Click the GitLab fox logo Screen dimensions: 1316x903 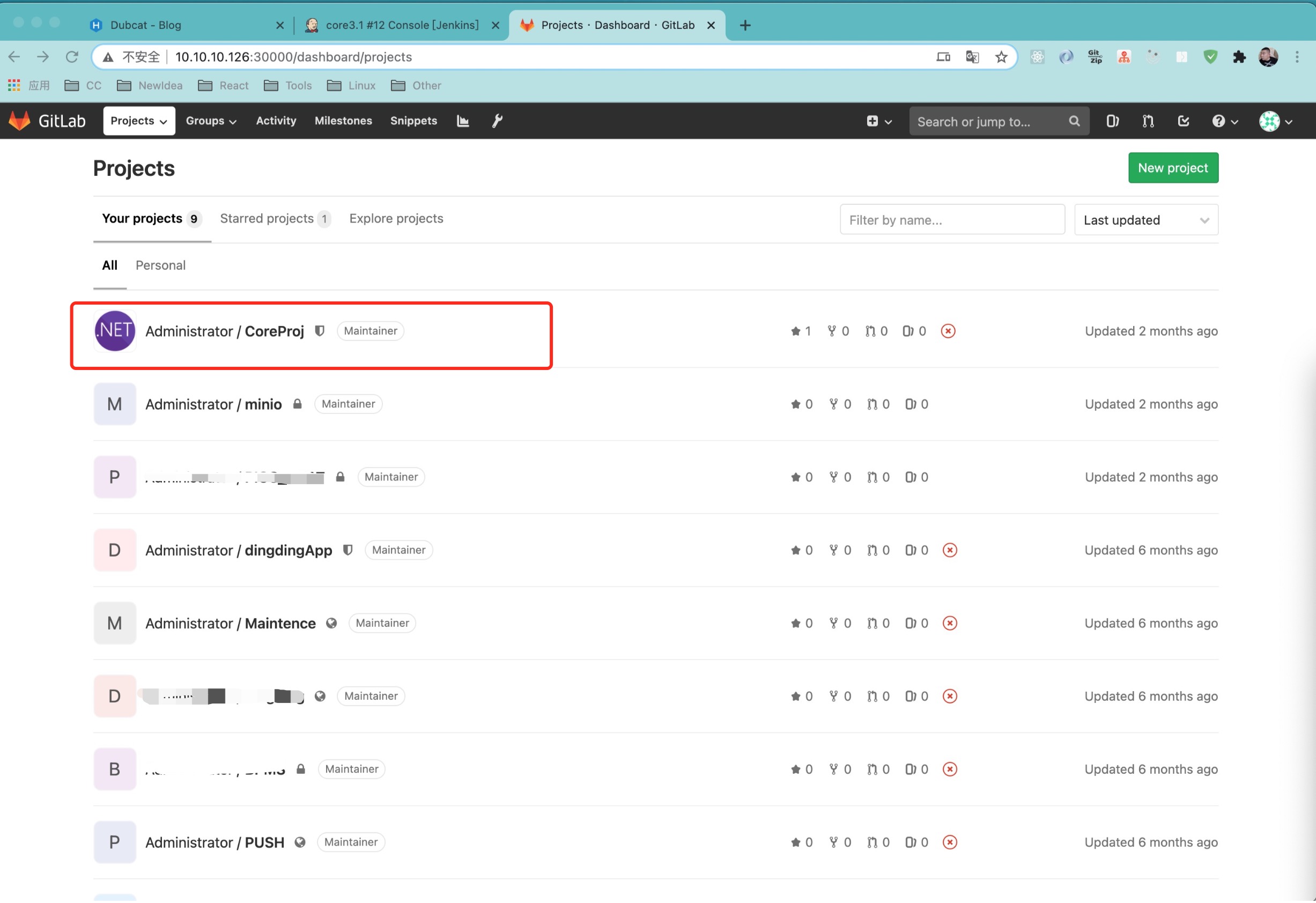(20, 121)
